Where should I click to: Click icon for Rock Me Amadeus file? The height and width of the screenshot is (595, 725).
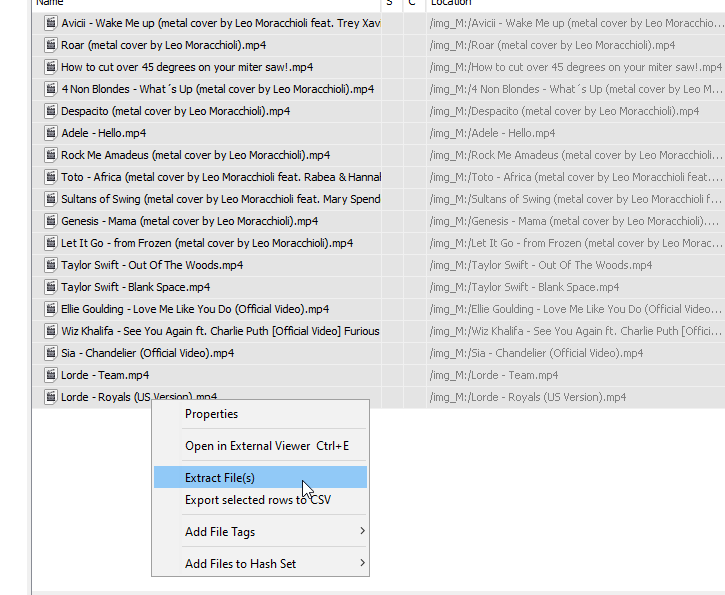coord(50,155)
